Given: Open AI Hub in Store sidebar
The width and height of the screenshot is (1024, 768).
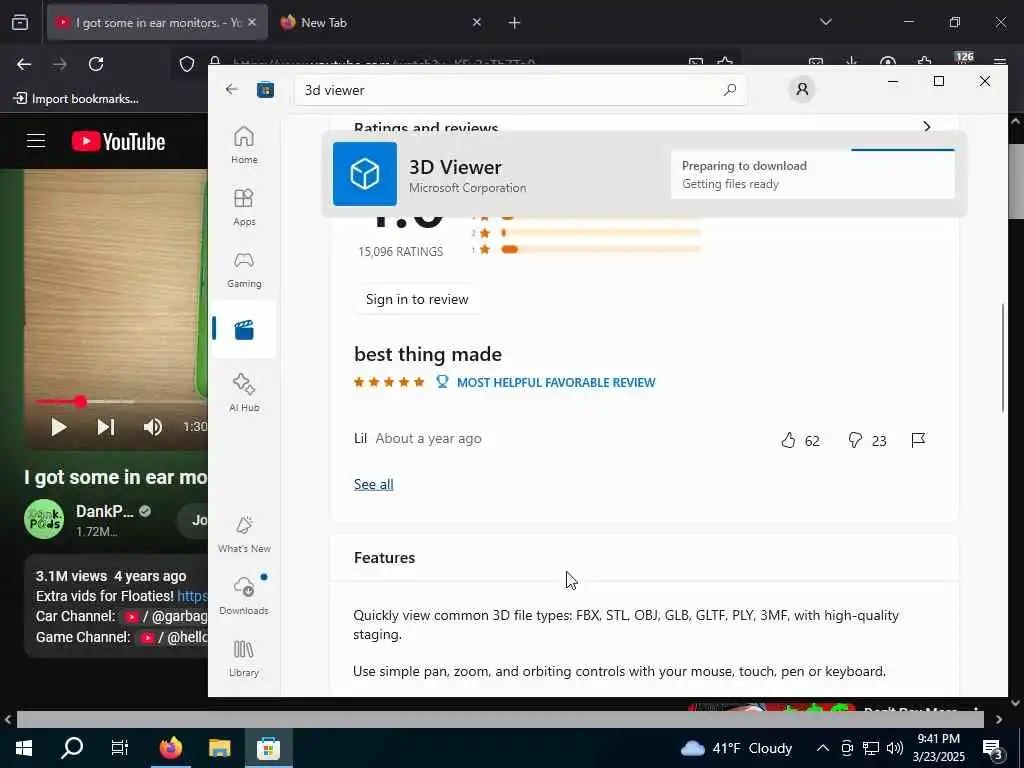Looking at the screenshot, I should tap(244, 392).
